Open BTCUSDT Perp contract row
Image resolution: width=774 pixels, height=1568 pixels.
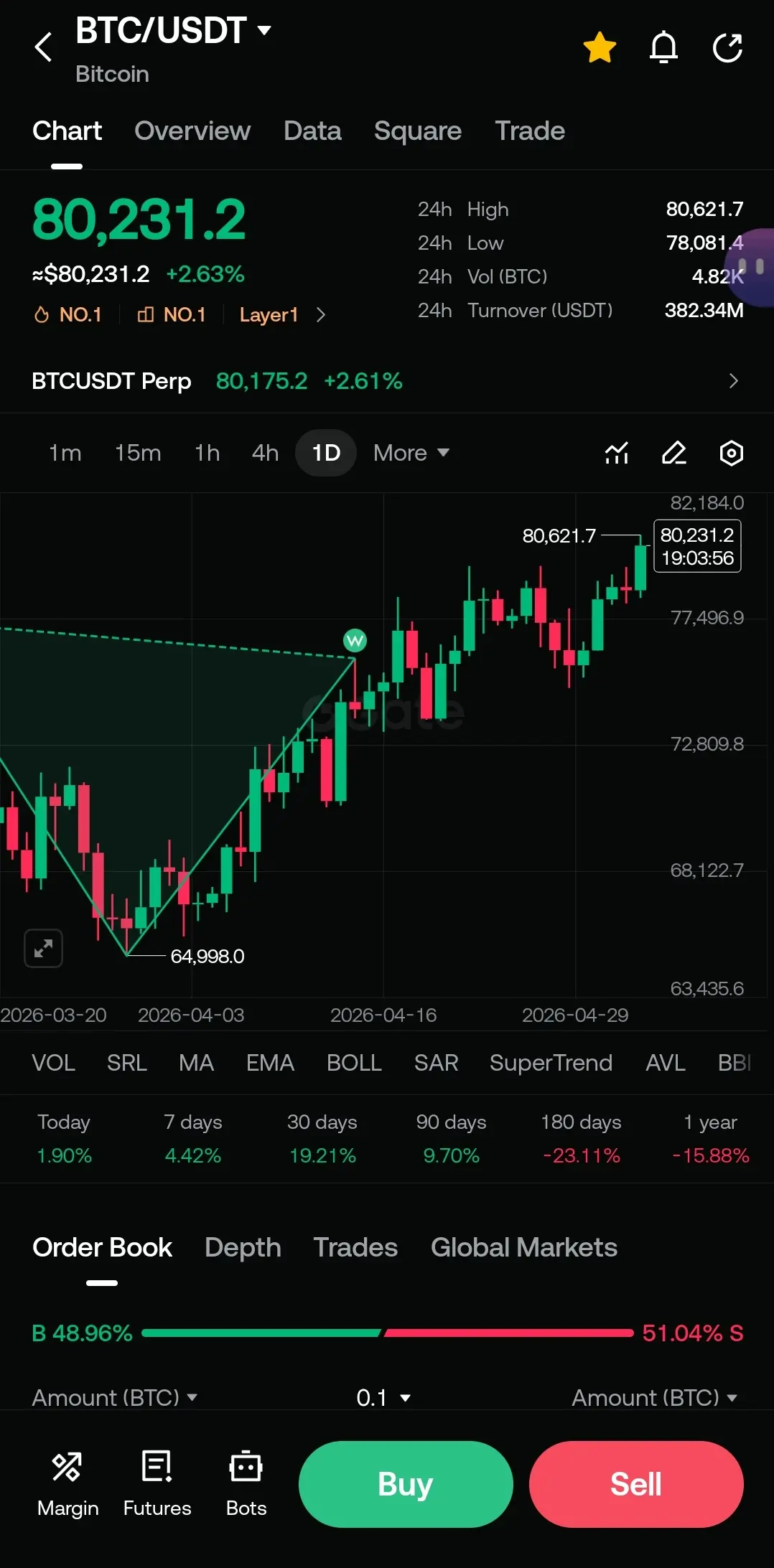click(387, 381)
